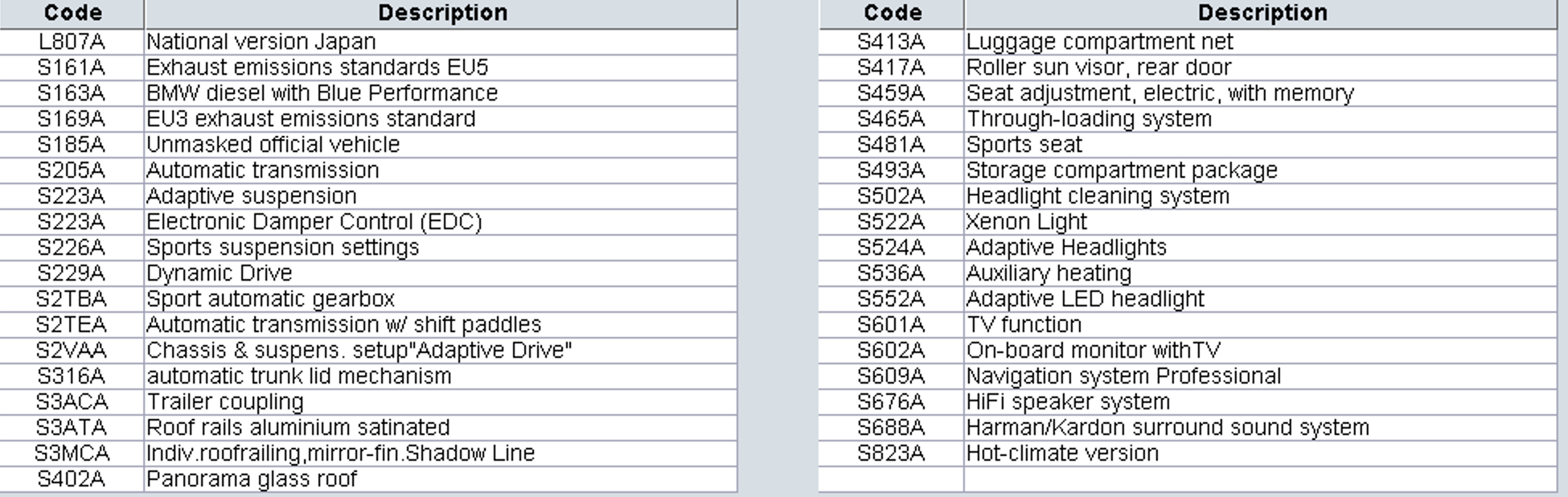
Task: Select the S413A code cell
Action: tap(891, 42)
